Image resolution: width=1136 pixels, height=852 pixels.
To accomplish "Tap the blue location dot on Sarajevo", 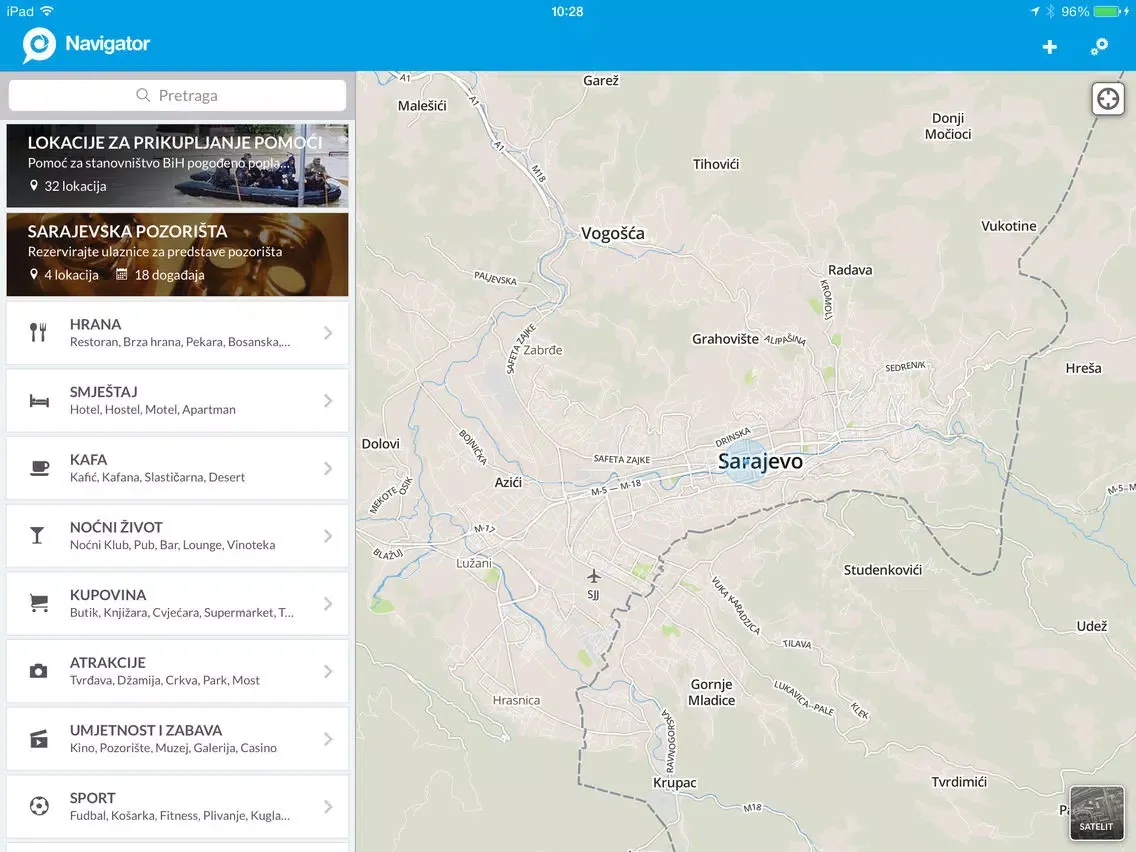I will tap(744, 461).
